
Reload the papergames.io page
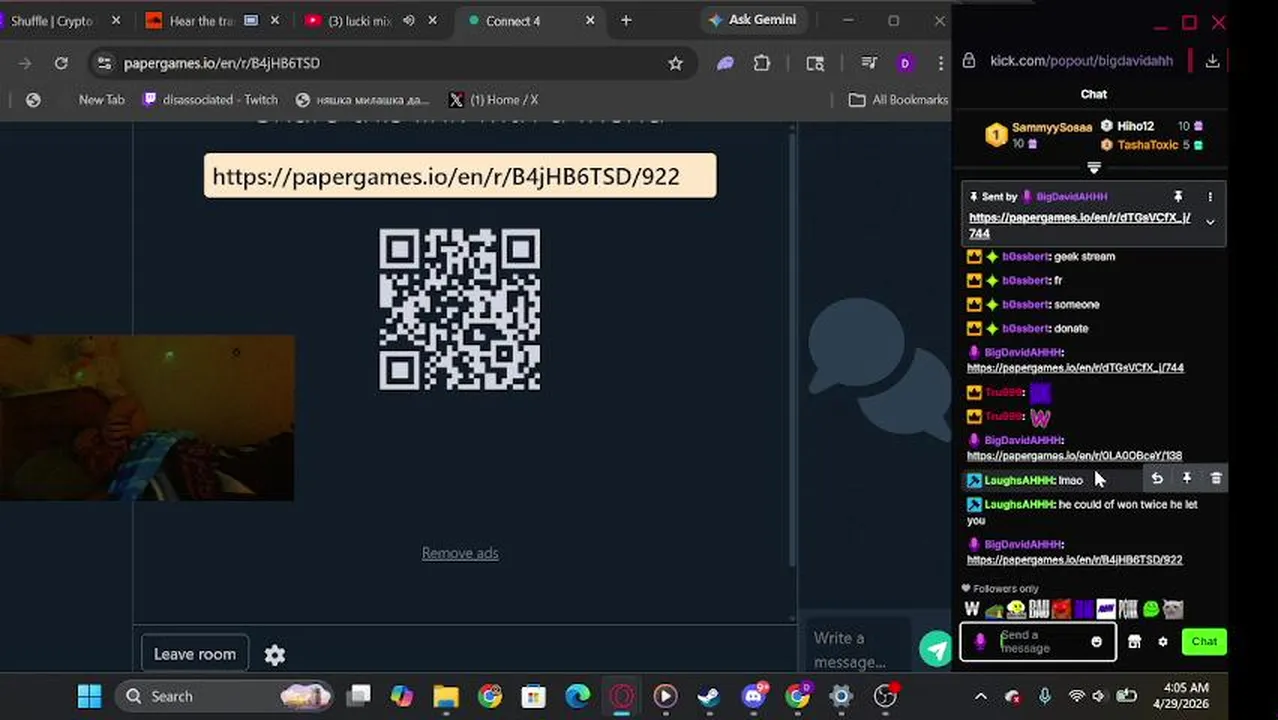pos(61,63)
